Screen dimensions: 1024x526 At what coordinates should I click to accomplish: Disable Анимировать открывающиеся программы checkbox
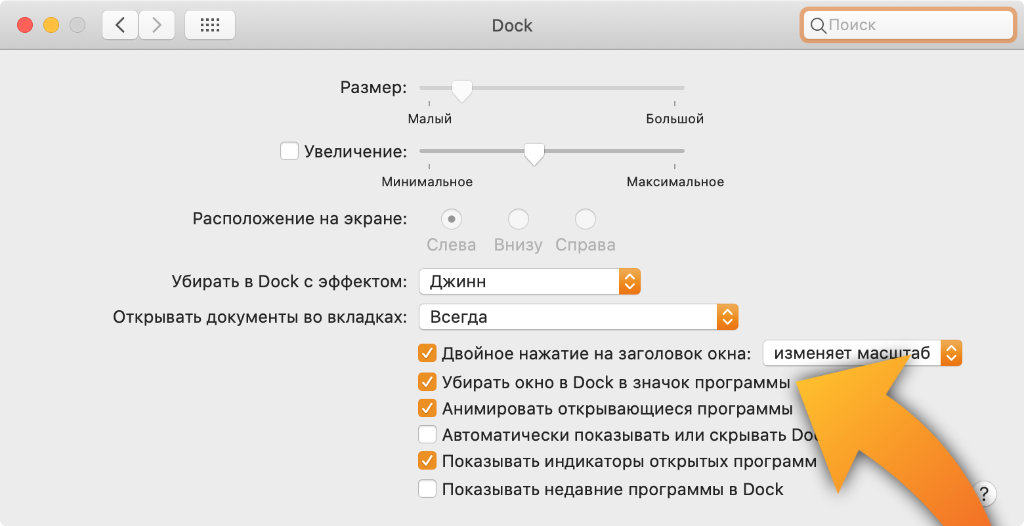coord(427,408)
